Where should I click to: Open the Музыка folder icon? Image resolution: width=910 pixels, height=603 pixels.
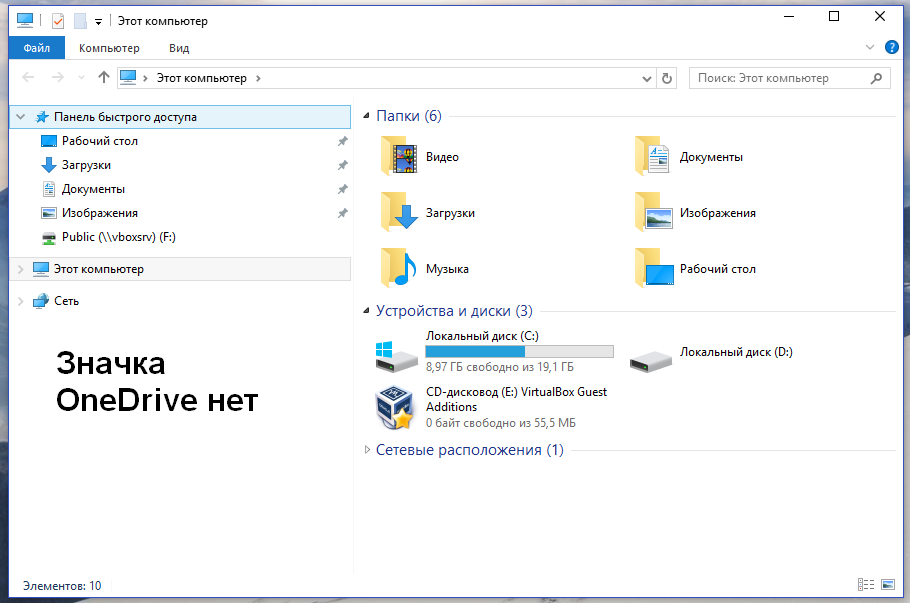click(x=399, y=269)
